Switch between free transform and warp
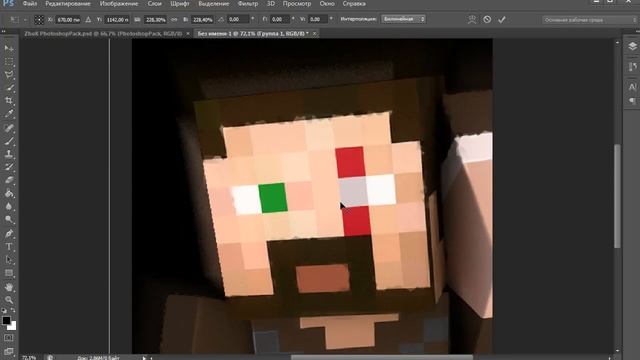The image size is (640, 360). 472,19
